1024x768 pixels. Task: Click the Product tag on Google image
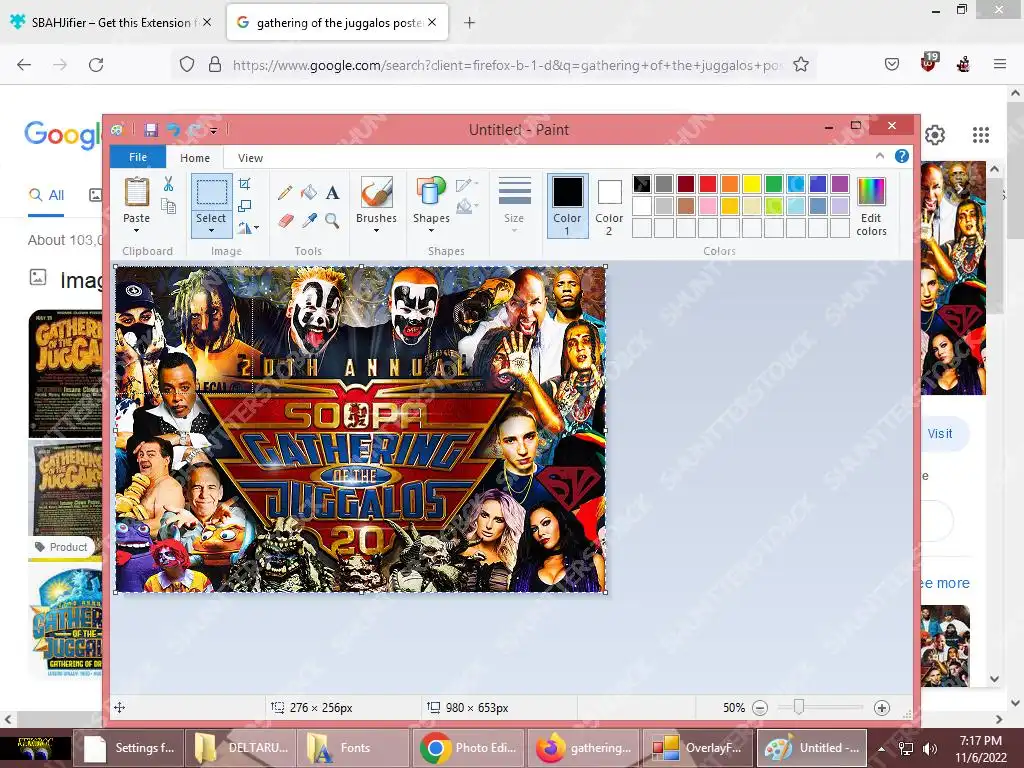click(61, 547)
